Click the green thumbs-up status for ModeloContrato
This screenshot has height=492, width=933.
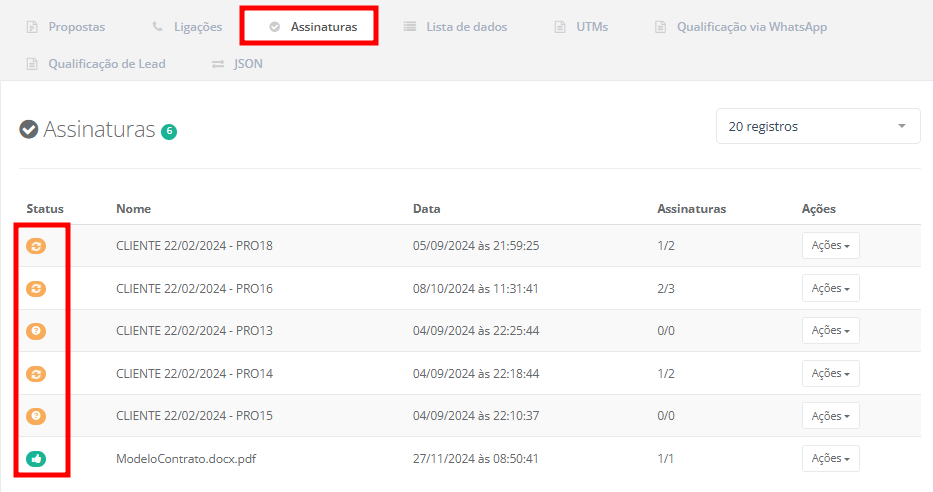click(x=36, y=458)
